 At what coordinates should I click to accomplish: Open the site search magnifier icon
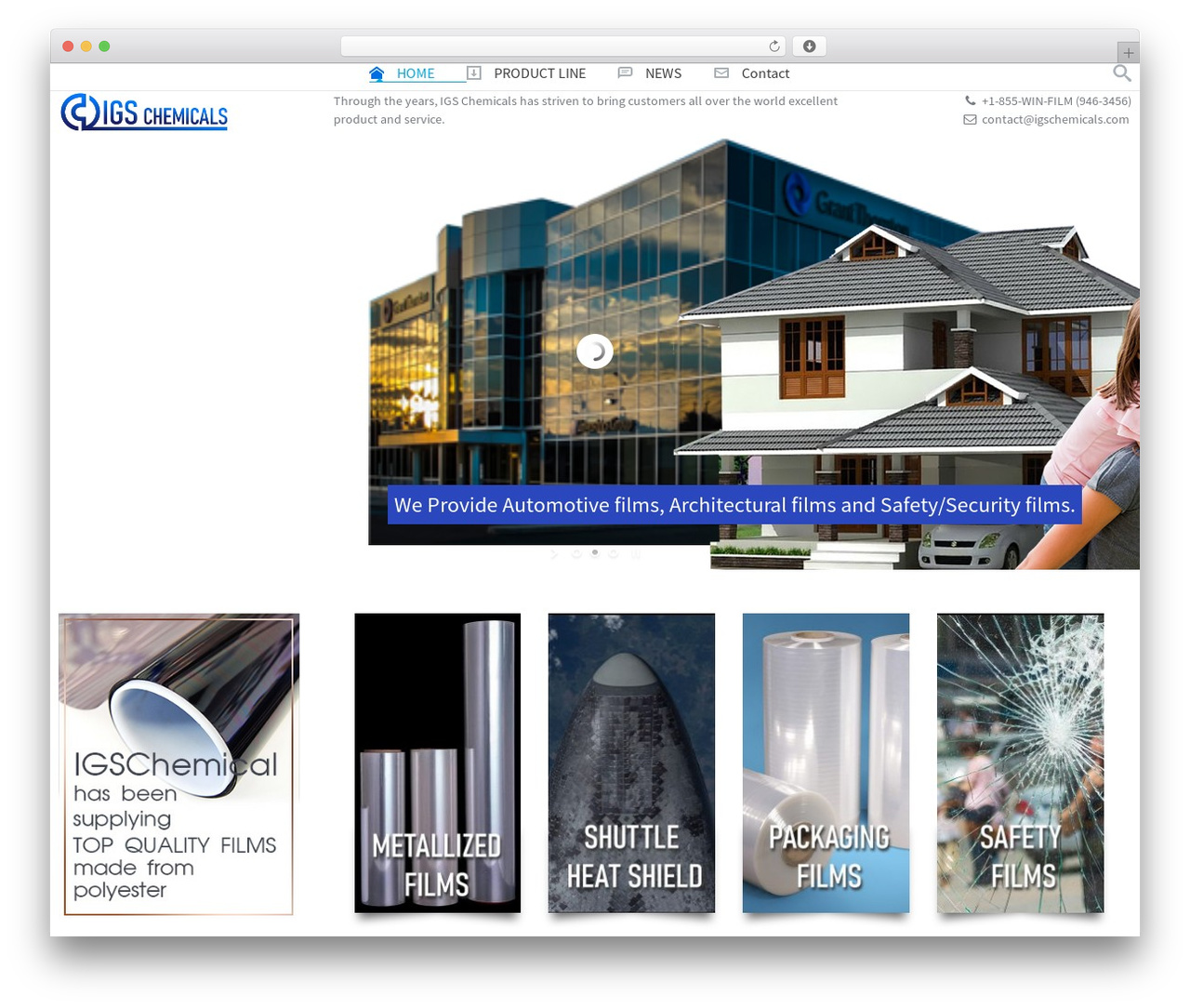[x=1121, y=73]
